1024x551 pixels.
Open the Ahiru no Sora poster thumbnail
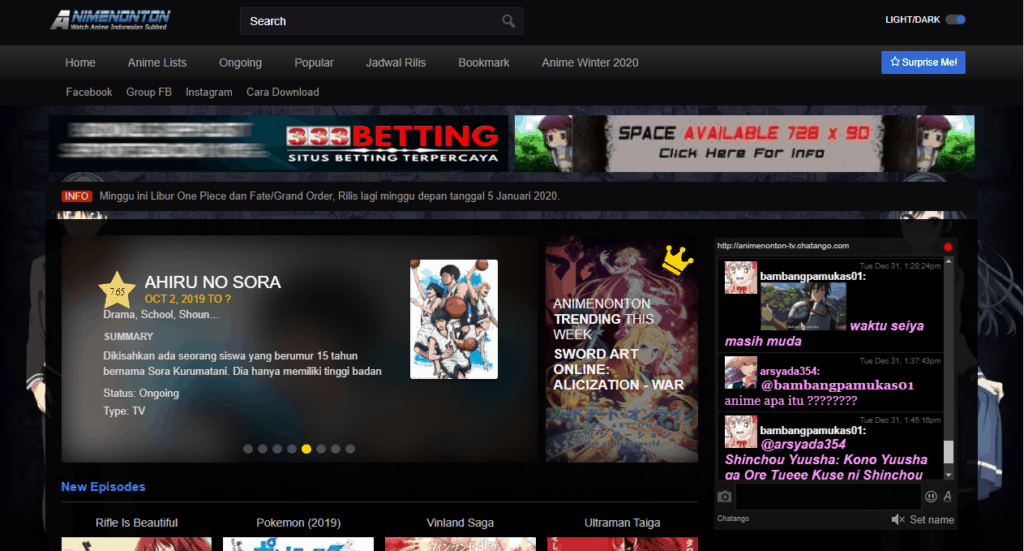(x=454, y=319)
